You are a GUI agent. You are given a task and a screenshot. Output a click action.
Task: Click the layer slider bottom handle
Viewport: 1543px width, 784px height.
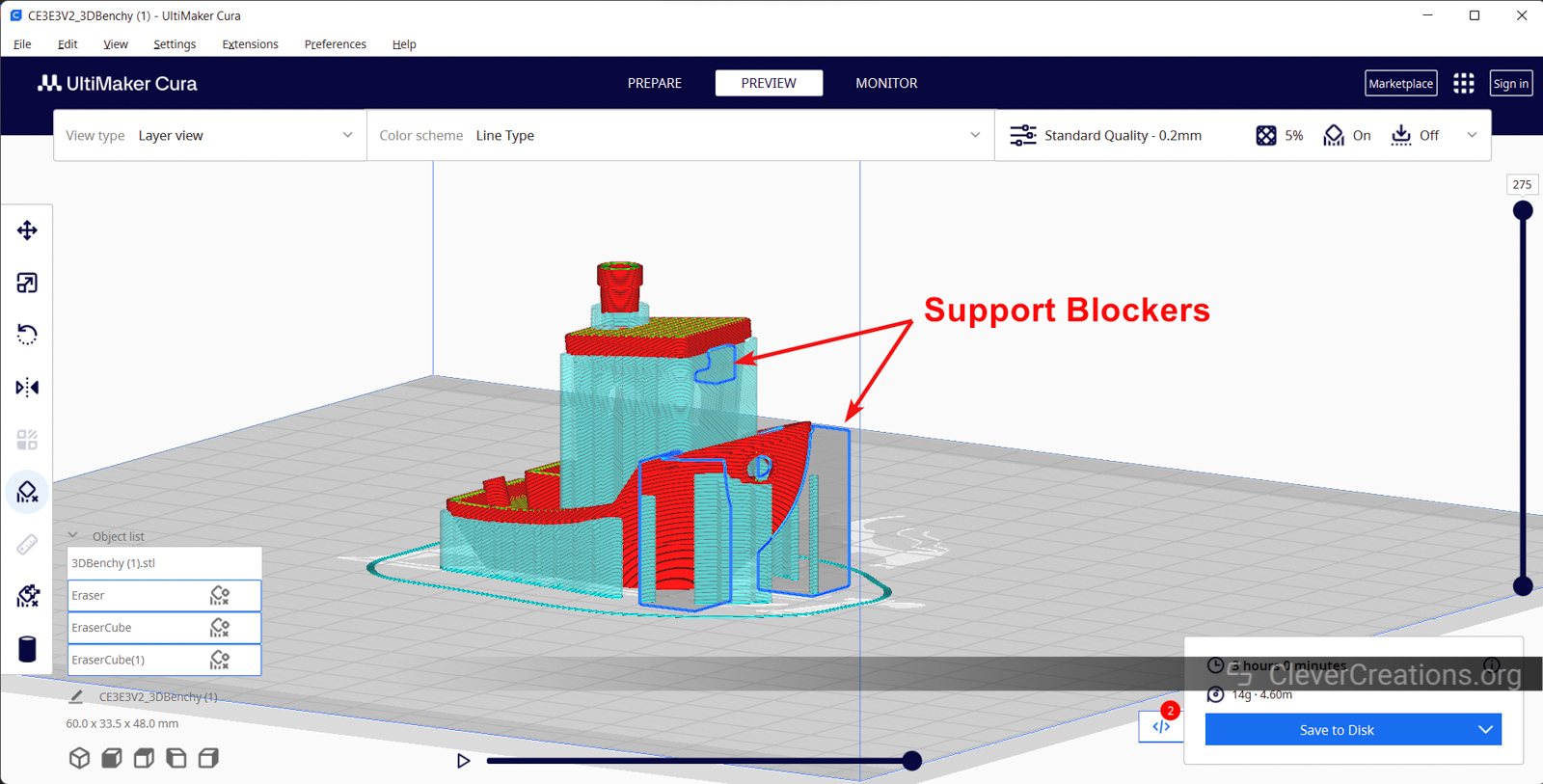pos(1523,585)
